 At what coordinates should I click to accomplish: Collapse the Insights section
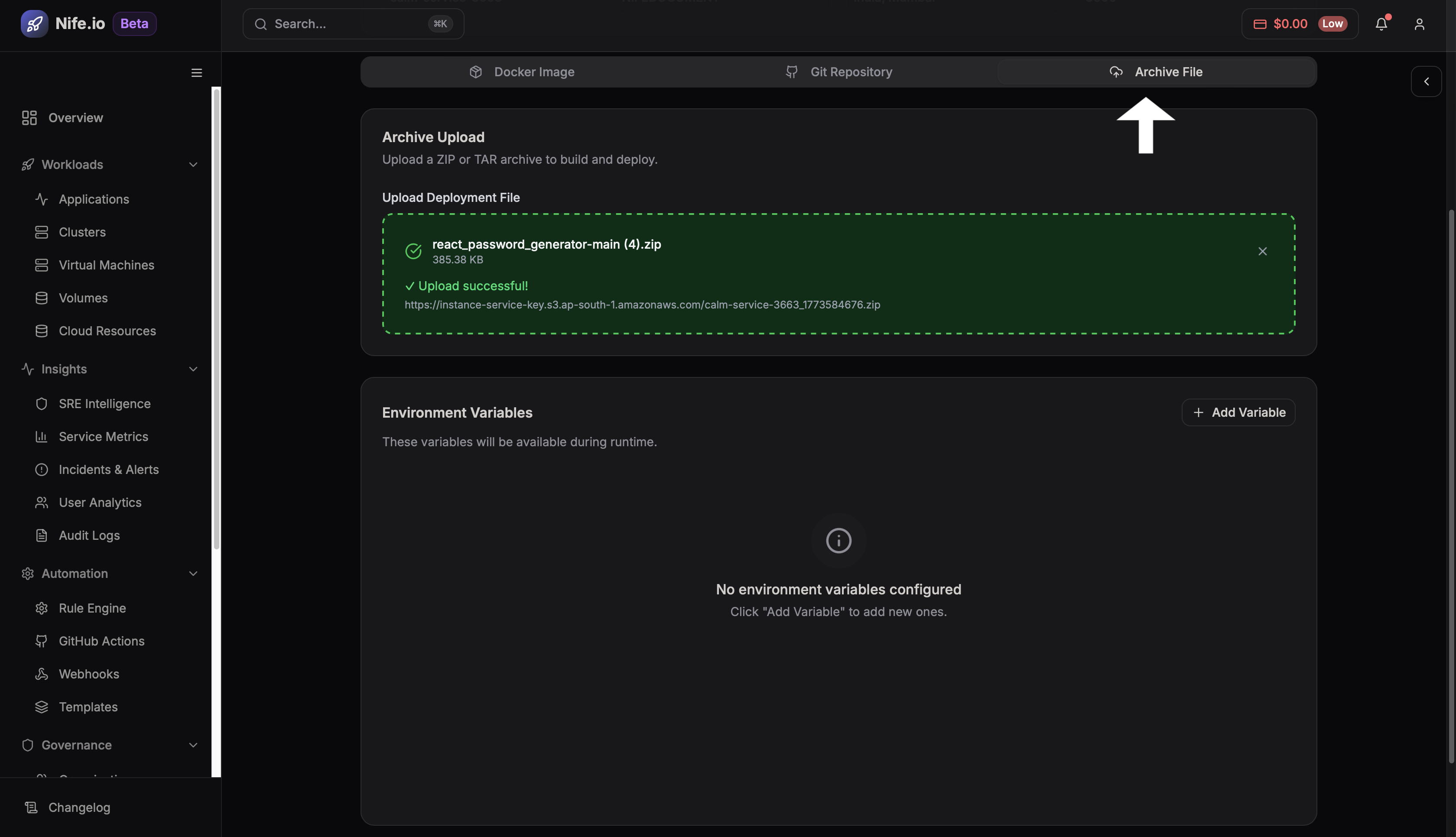(193, 369)
